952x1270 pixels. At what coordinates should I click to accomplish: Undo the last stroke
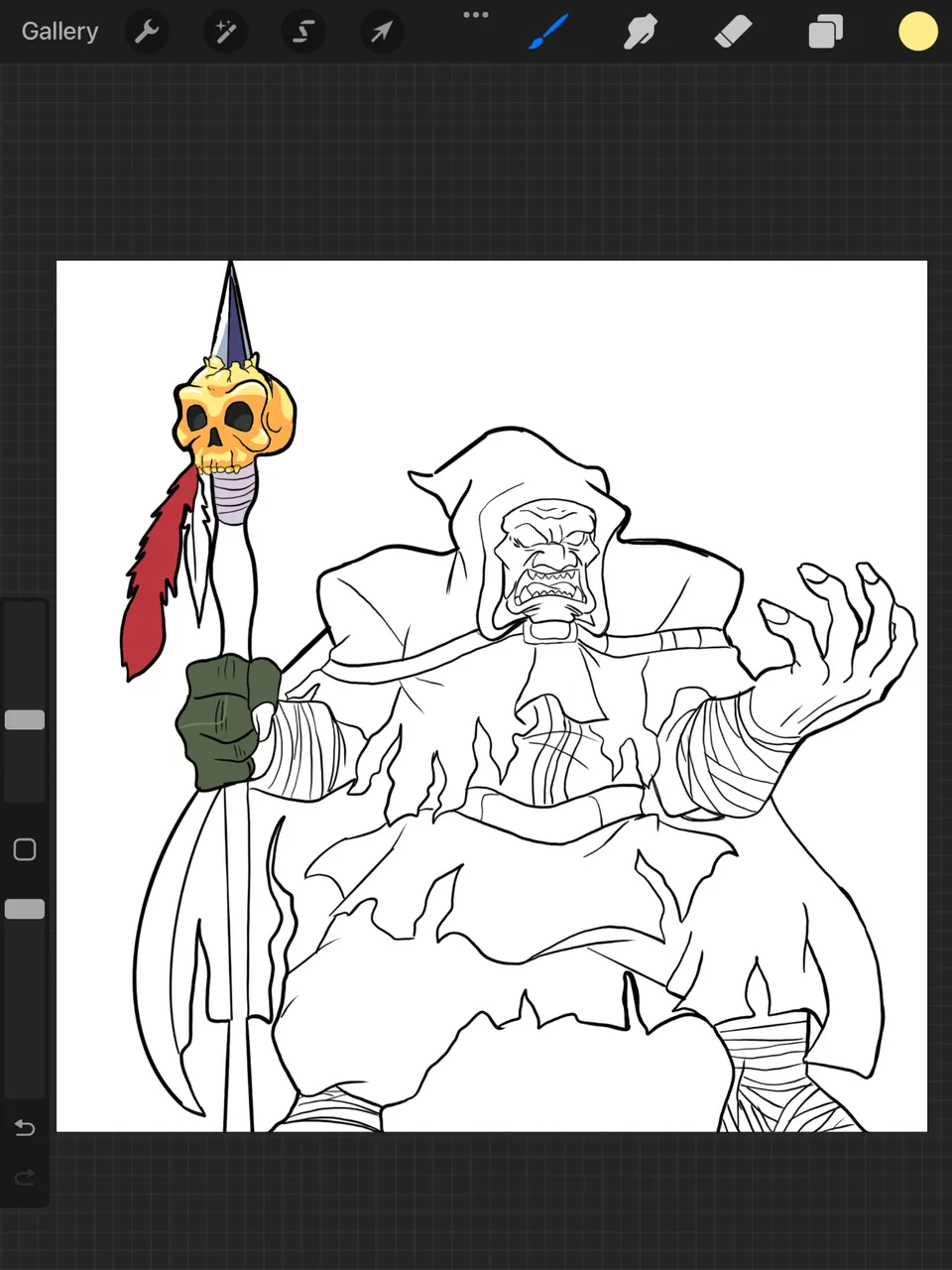pos(25,1127)
